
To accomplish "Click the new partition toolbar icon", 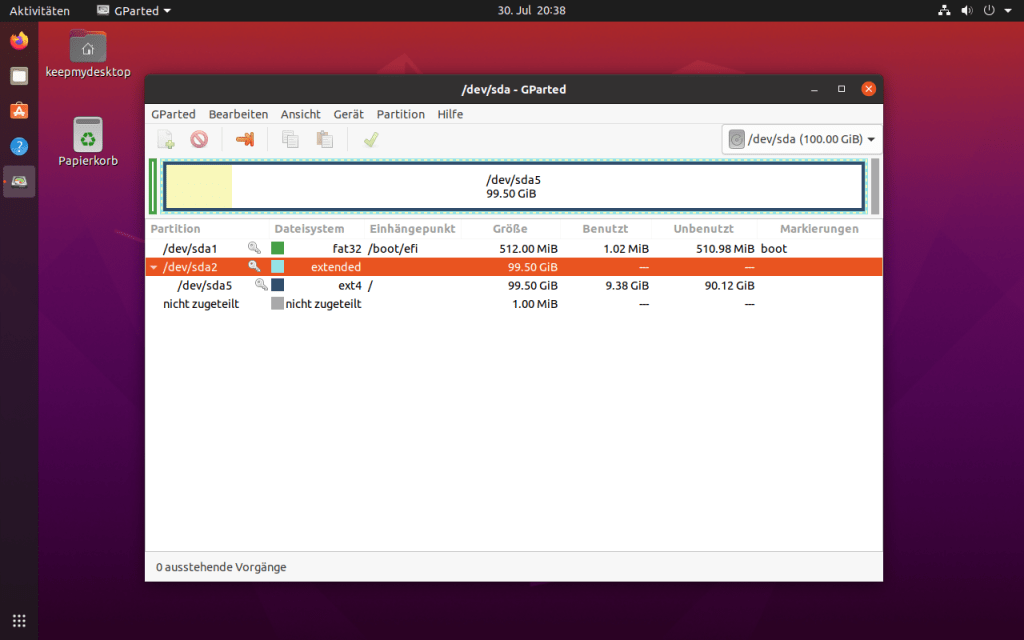I will pyautogui.click(x=165, y=140).
